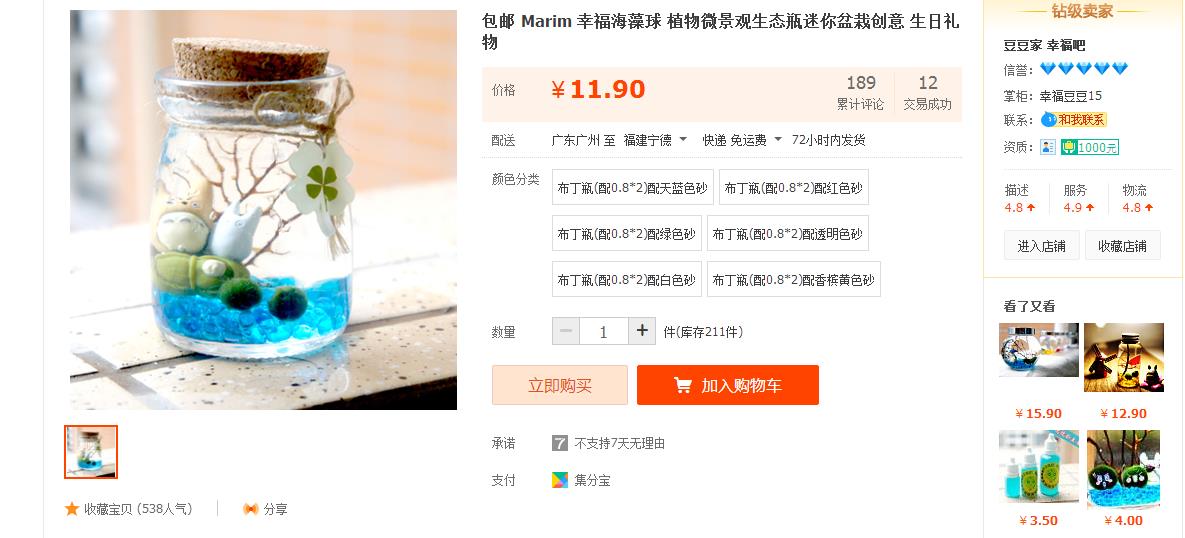
Task: Click the 和我联系 chat icon
Action: (x=1073, y=119)
